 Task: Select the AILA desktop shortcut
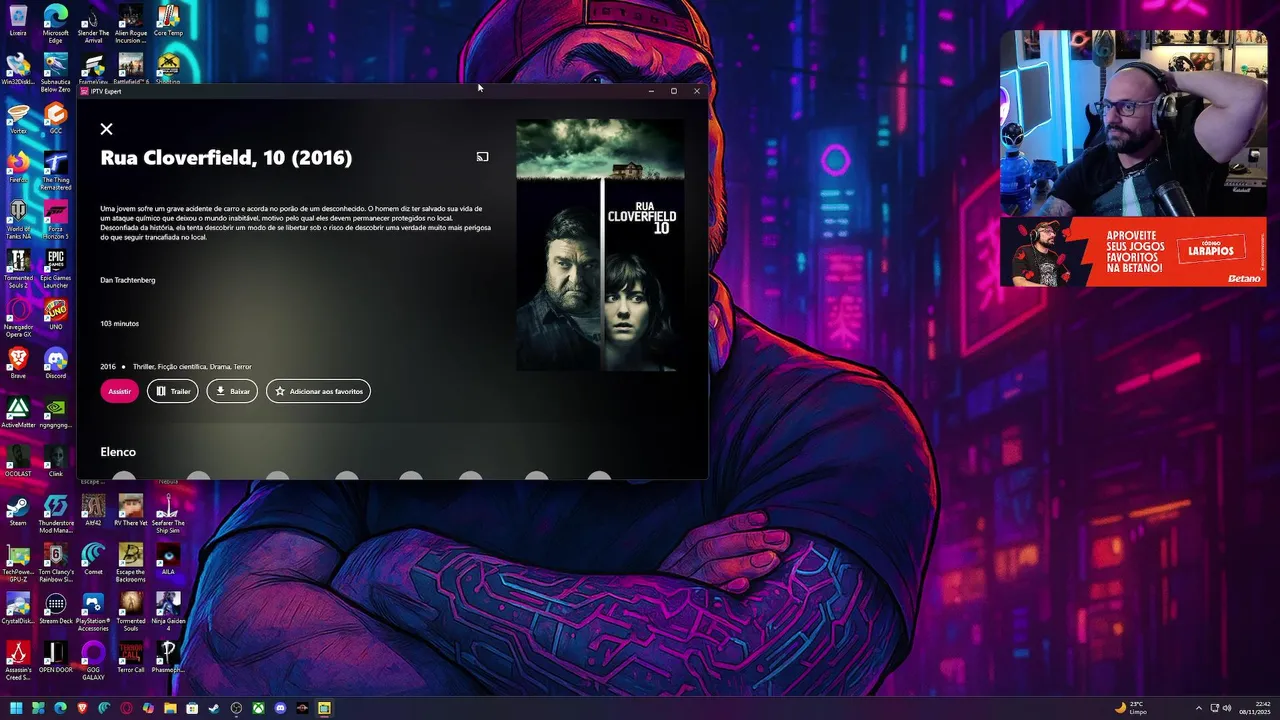(x=168, y=560)
